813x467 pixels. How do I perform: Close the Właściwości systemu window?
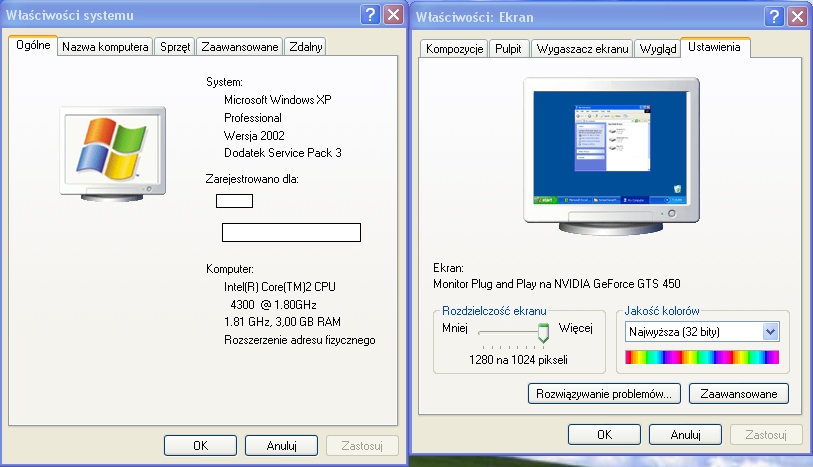(394, 15)
